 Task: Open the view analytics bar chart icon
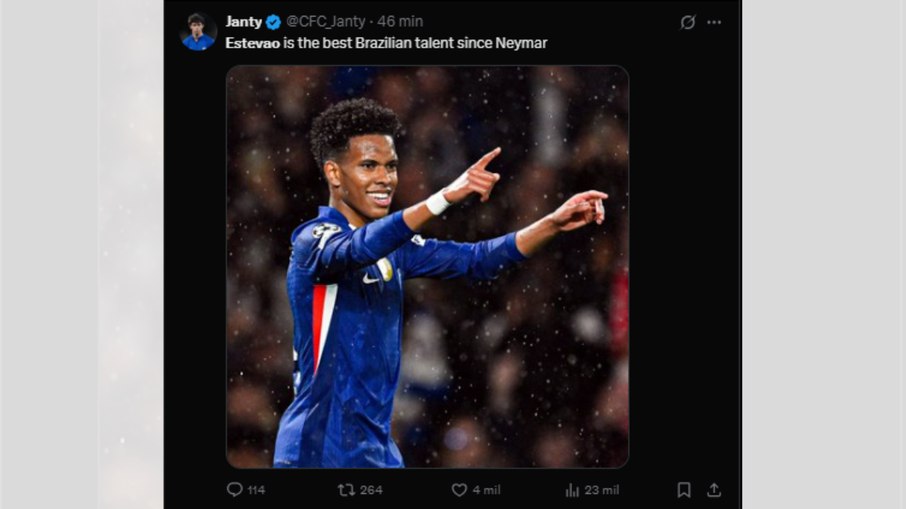pos(573,490)
